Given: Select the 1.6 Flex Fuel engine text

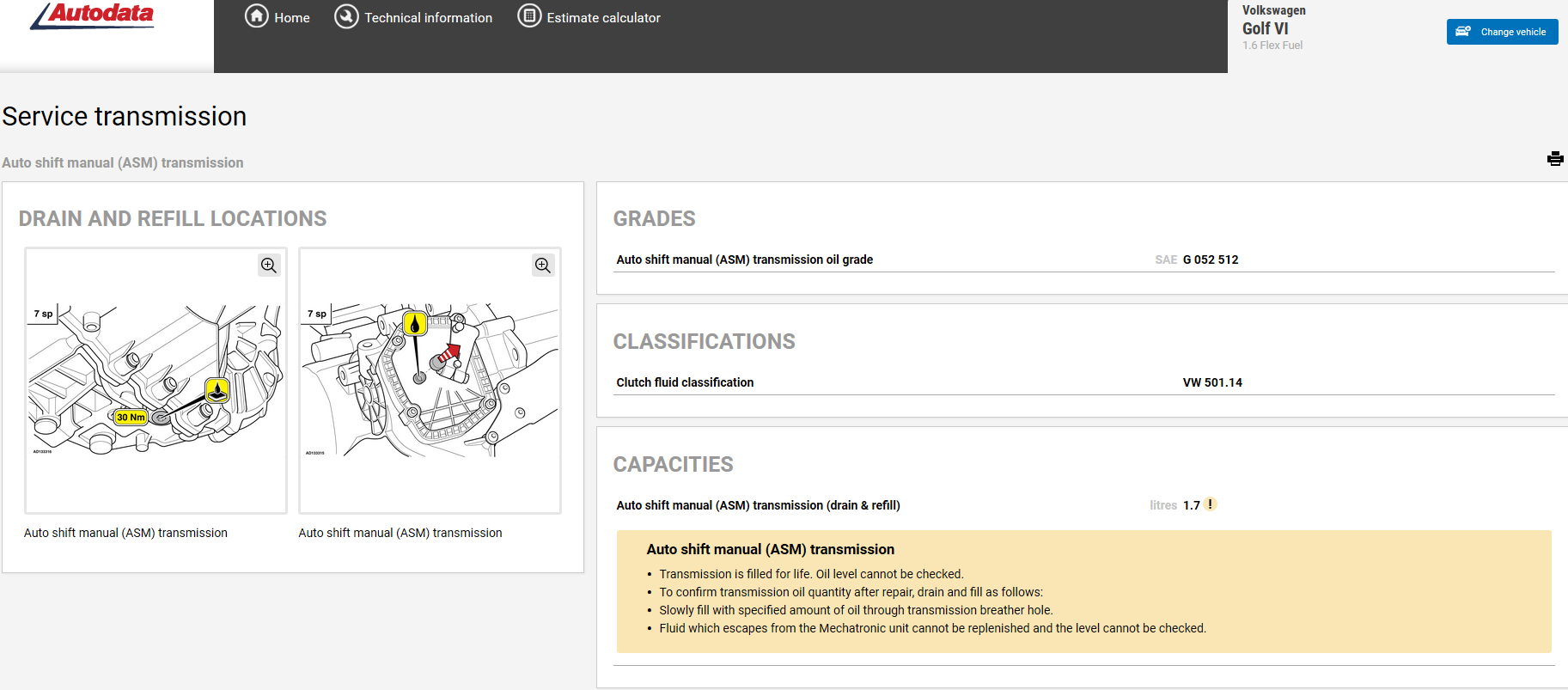Looking at the screenshot, I should pos(1272,46).
